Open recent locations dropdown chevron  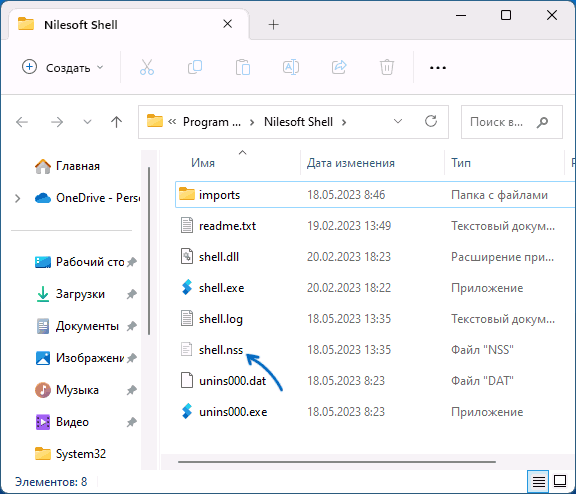tap(87, 122)
